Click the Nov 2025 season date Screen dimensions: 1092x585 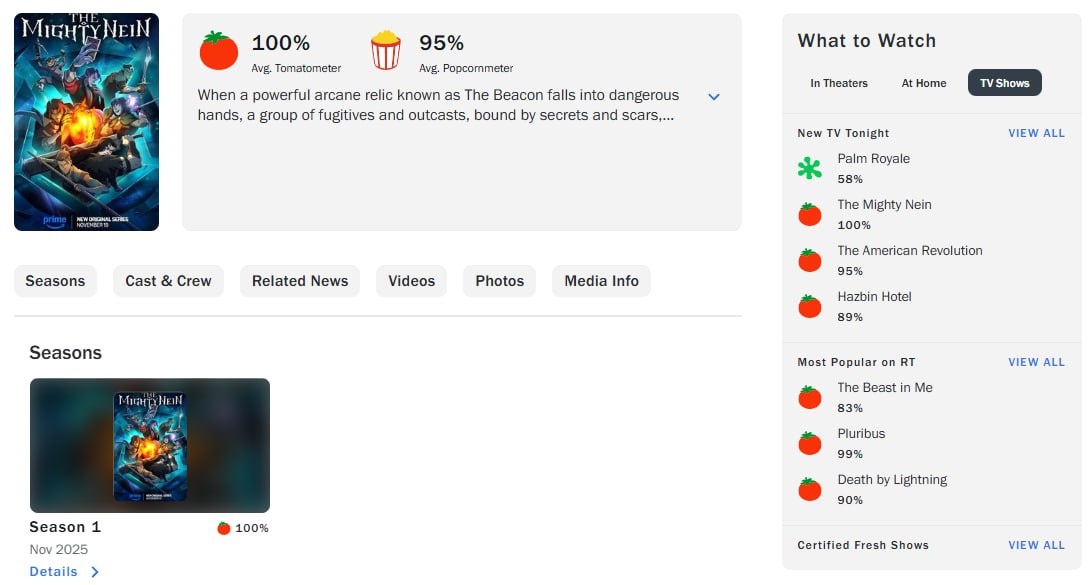pyautogui.click(x=58, y=549)
